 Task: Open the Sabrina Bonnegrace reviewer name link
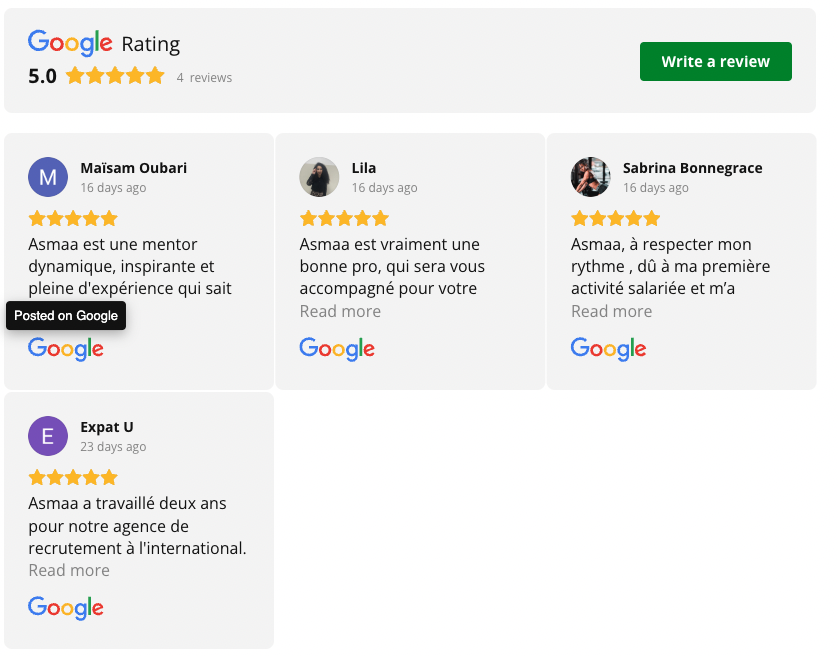pos(692,168)
